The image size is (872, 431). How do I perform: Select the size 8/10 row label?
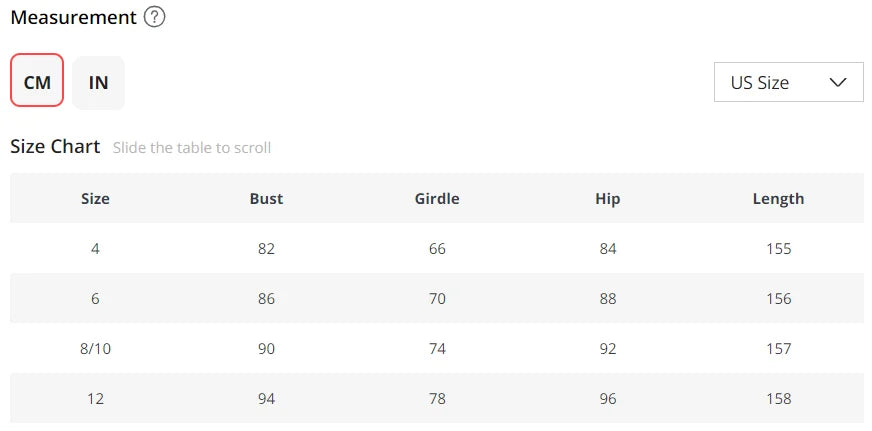click(95, 348)
